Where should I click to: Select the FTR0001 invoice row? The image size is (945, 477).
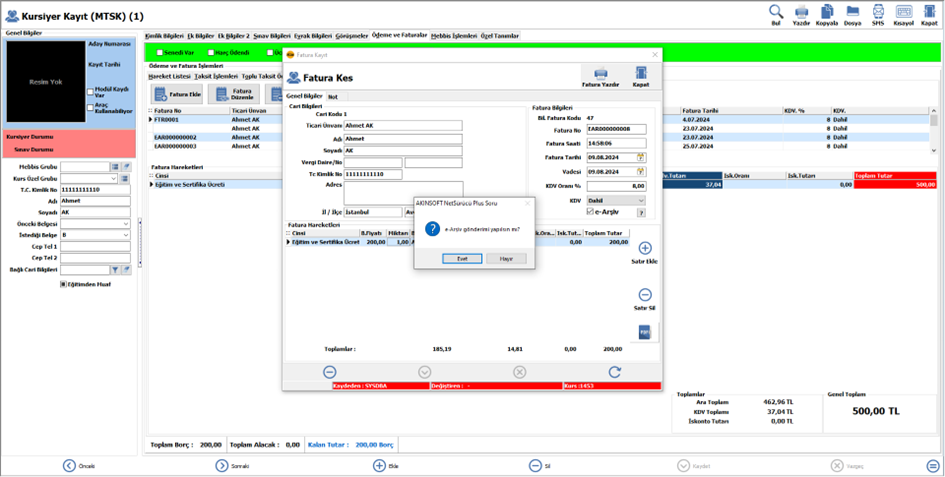click(x=538, y=119)
